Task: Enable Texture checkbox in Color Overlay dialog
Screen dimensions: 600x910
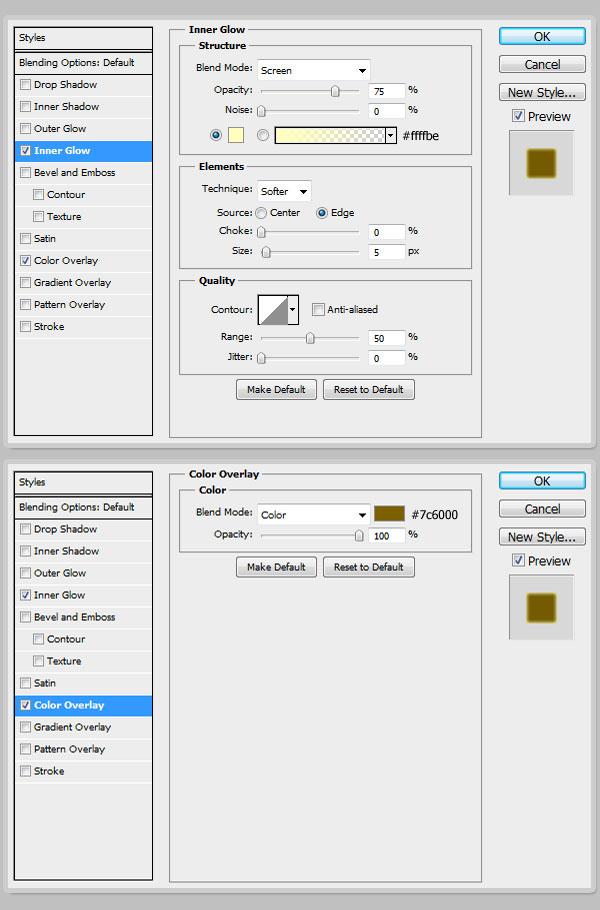Action: click(x=38, y=661)
